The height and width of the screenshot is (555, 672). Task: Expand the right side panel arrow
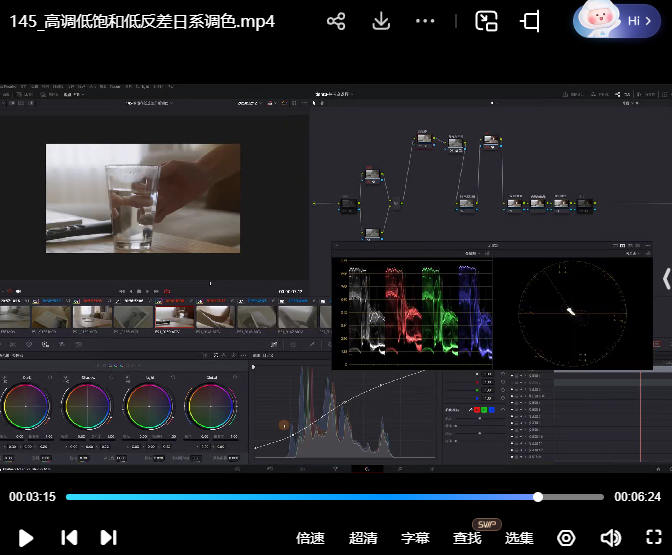[x=666, y=278]
